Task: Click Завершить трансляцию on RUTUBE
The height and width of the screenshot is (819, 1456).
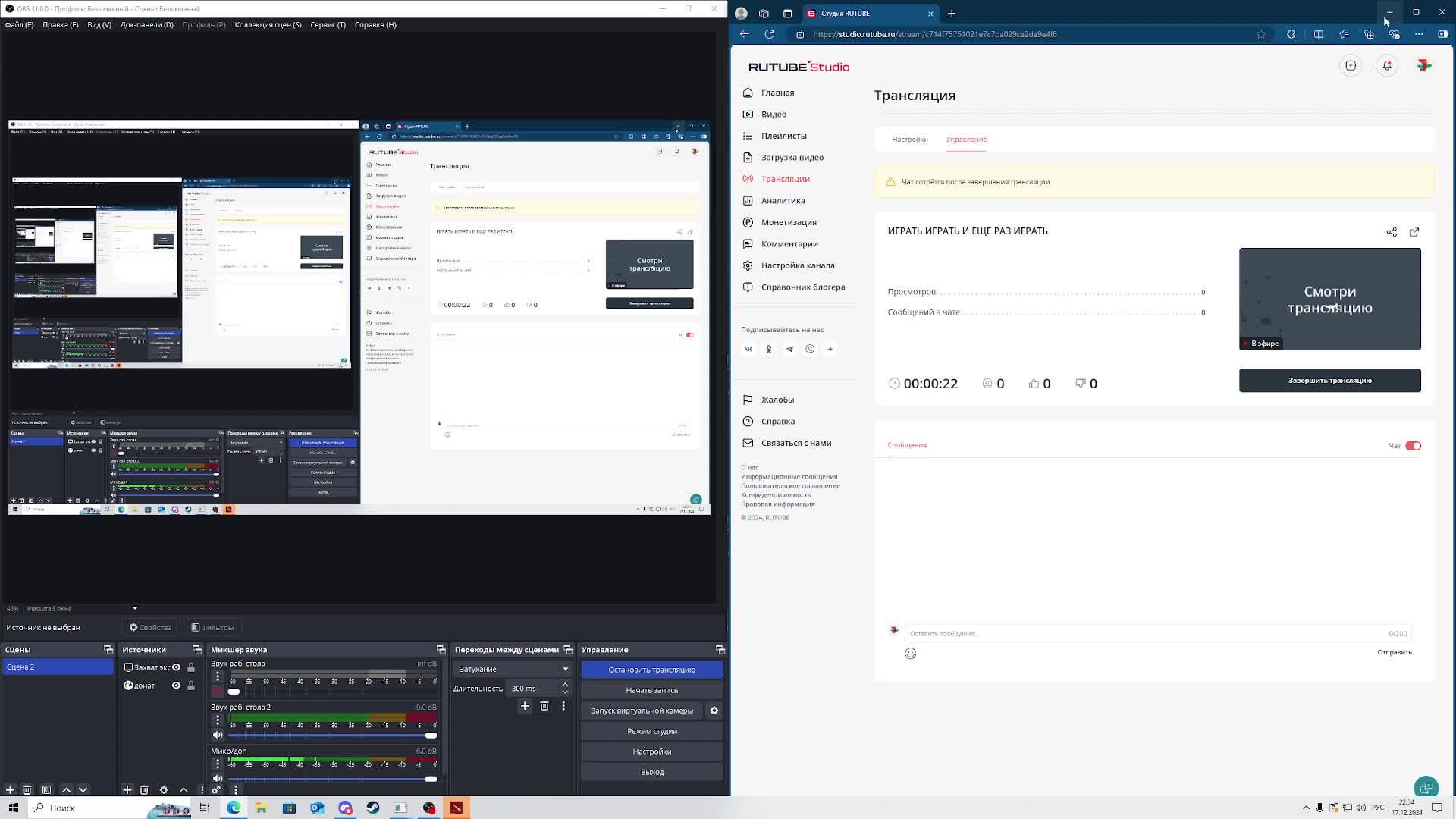Action: pyautogui.click(x=1329, y=381)
